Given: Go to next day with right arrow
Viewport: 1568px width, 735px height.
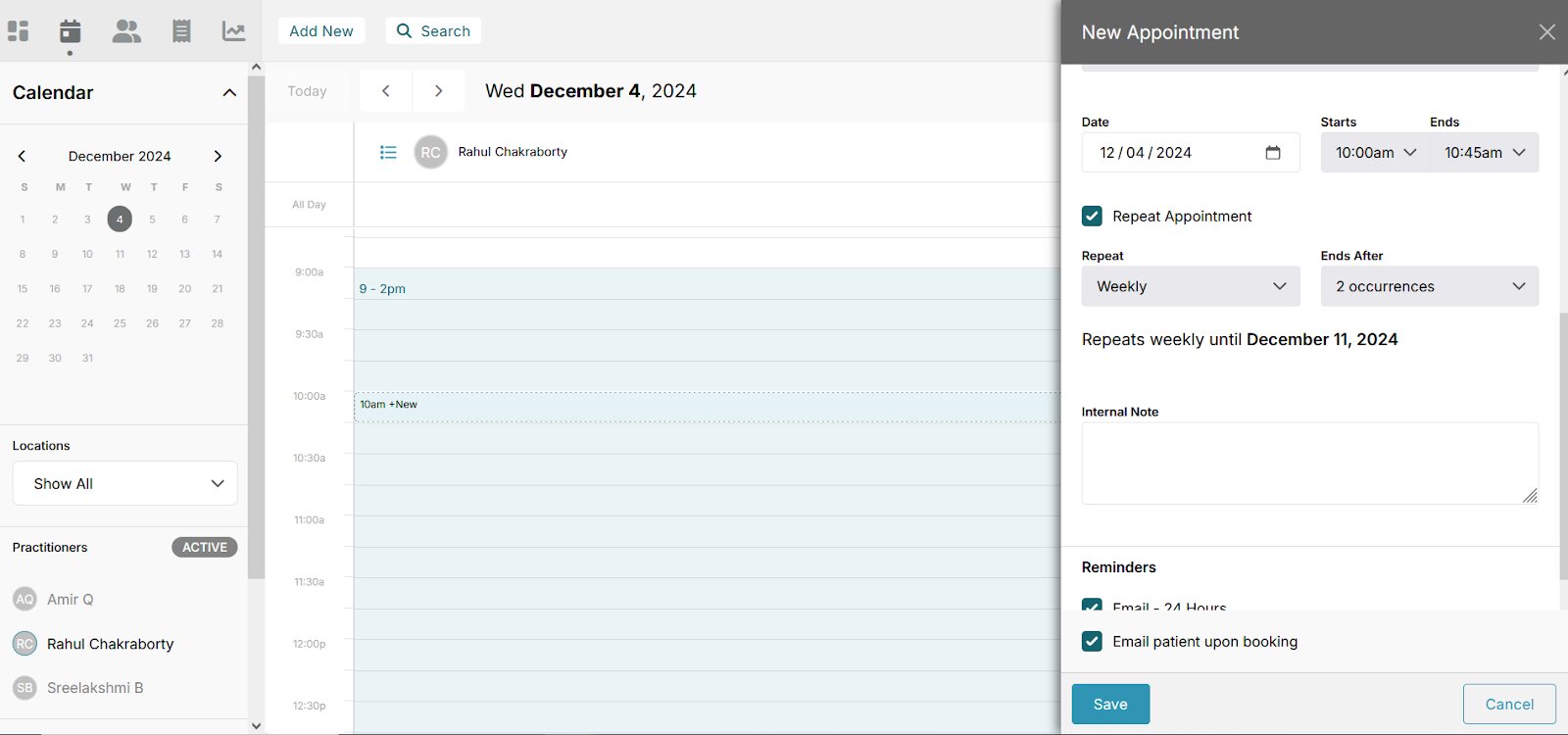Looking at the screenshot, I should tap(438, 91).
